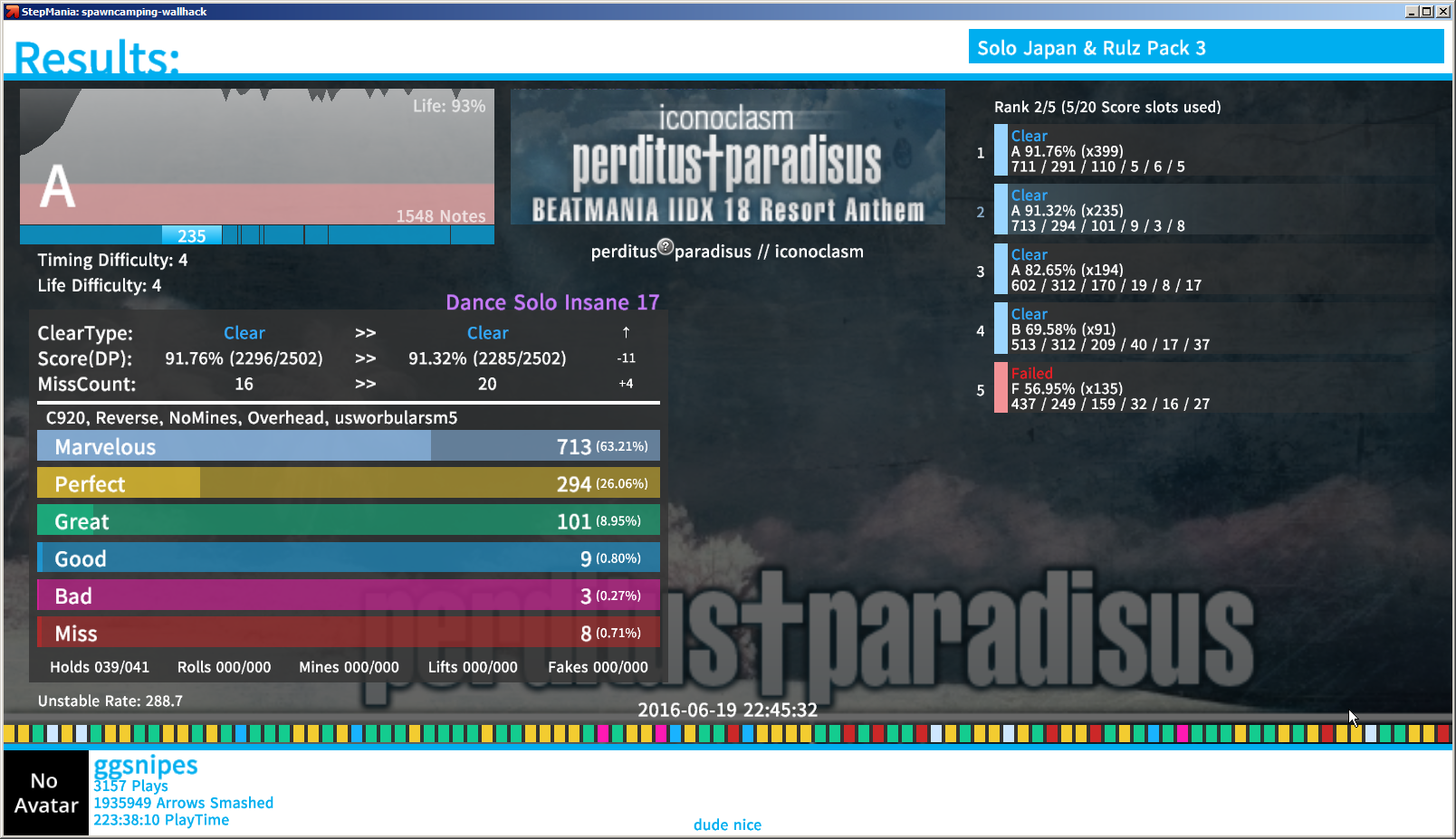The width and height of the screenshot is (1456, 839).
Task: Click the Solo Japan & Rulz Pack 3 header
Action: [1205, 47]
